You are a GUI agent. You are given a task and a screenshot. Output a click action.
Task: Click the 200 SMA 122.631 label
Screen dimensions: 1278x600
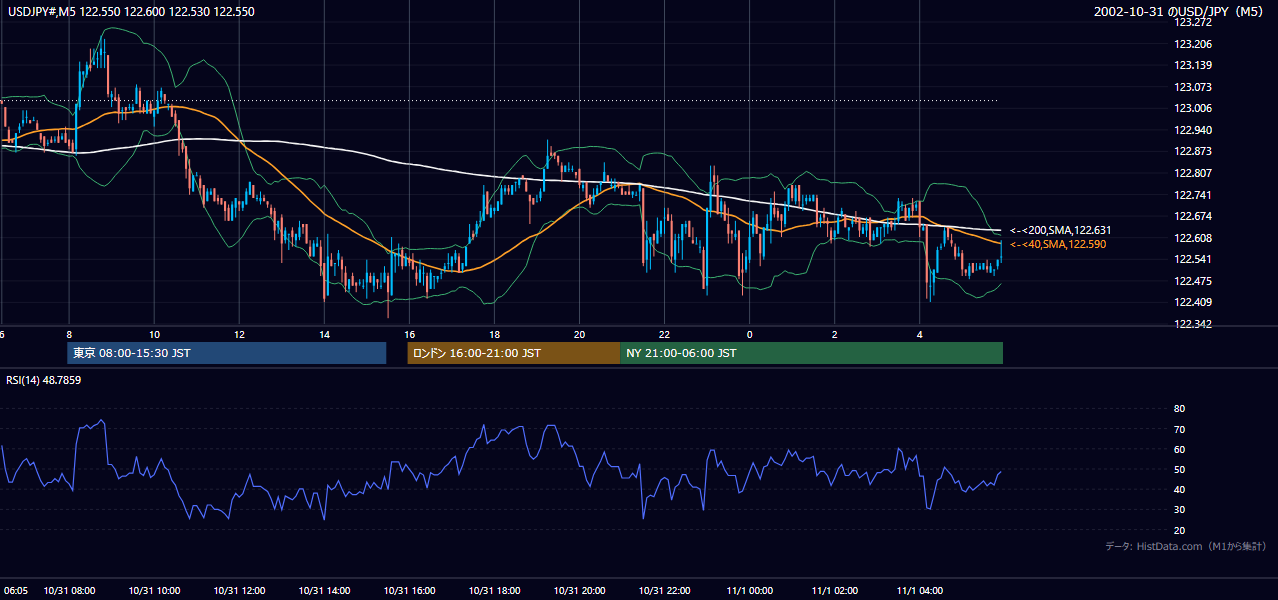1060,230
